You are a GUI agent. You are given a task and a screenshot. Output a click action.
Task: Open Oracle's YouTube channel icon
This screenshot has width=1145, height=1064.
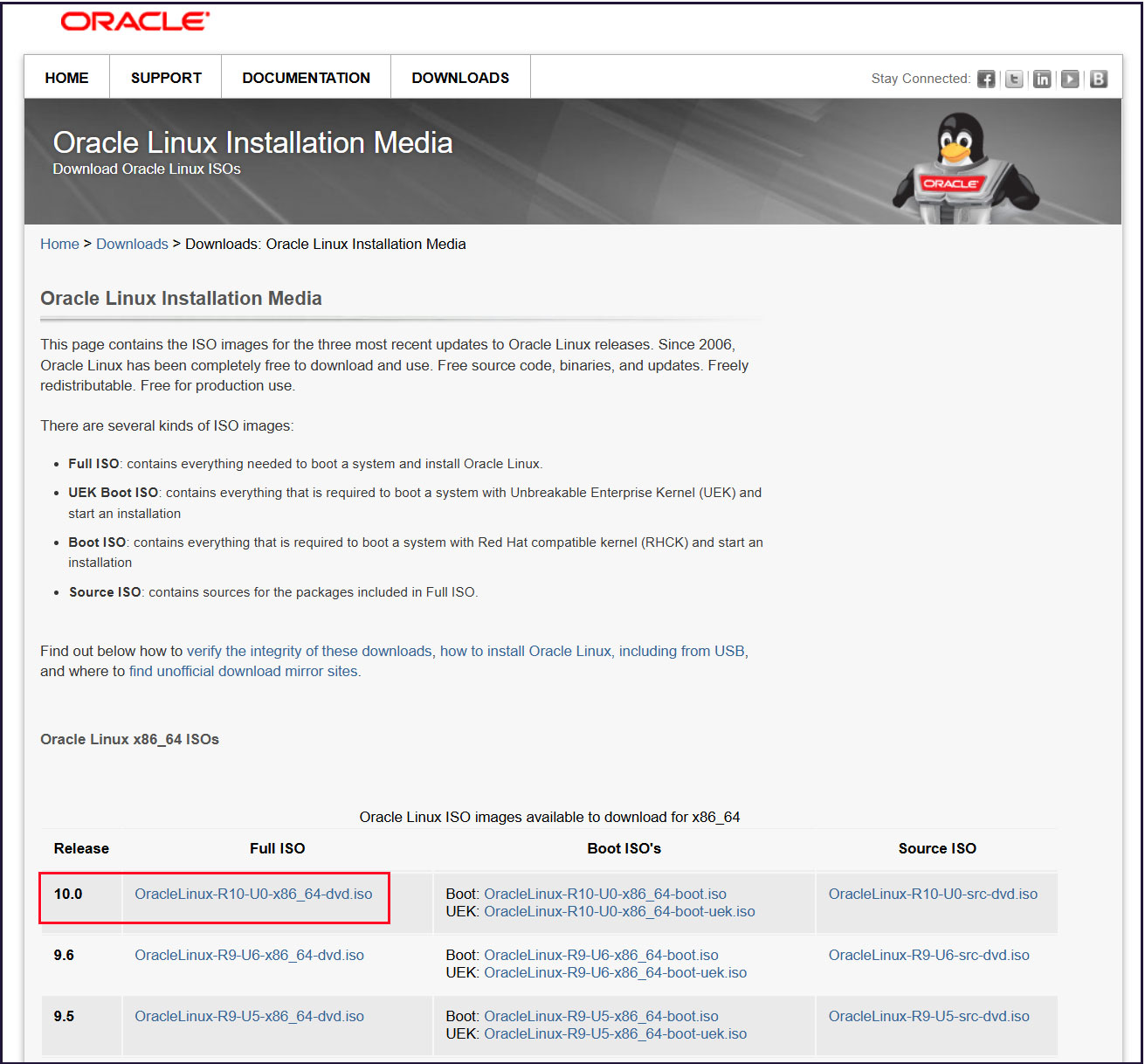(x=1070, y=79)
